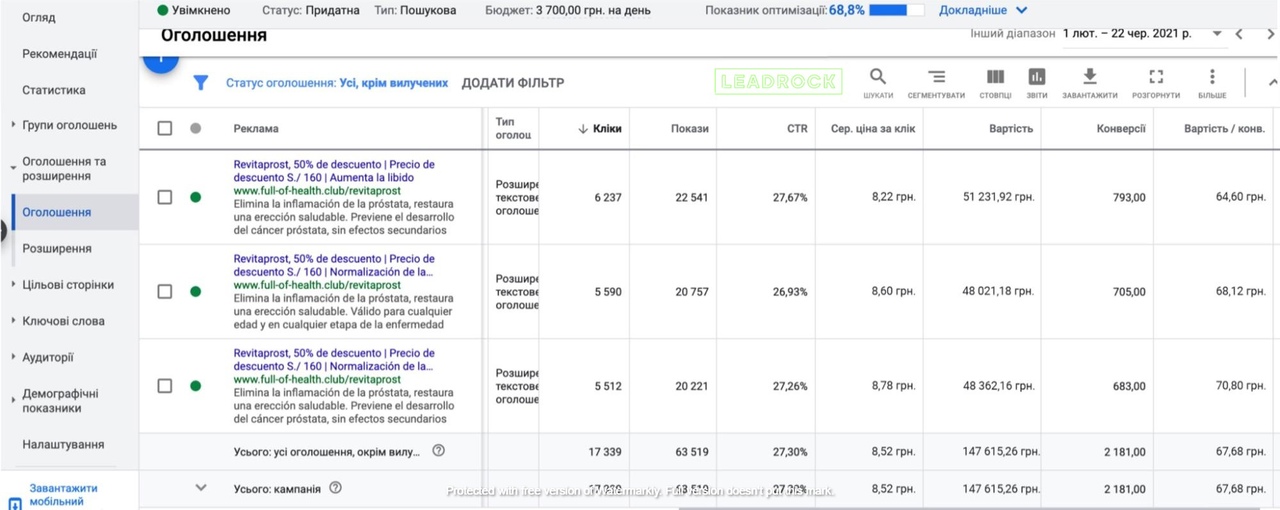Open Aumenta la libido ad headline link

pyautogui.click(x=334, y=171)
